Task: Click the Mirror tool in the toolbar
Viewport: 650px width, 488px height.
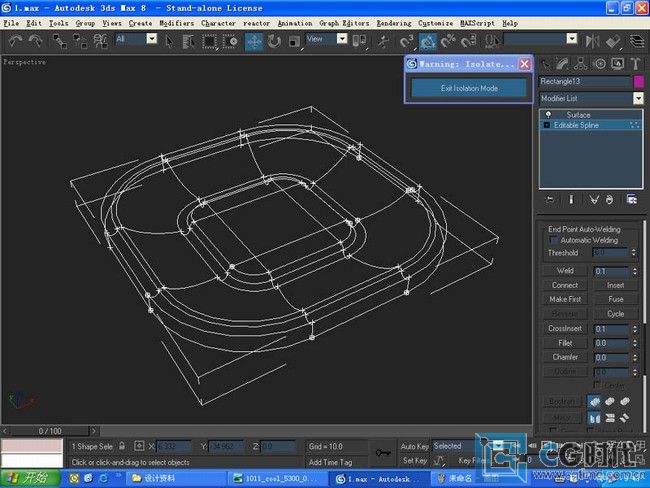Action: click(592, 41)
